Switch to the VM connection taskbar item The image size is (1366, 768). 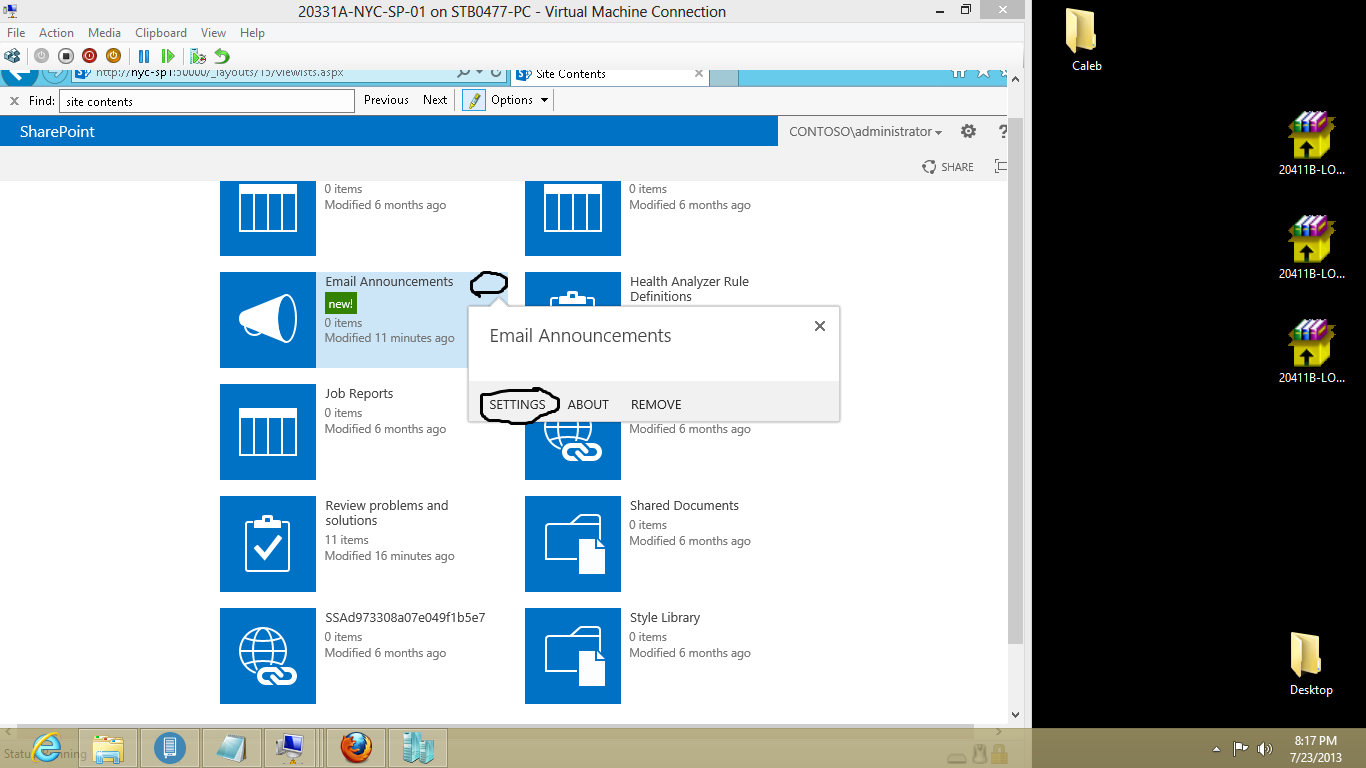tap(292, 747)
